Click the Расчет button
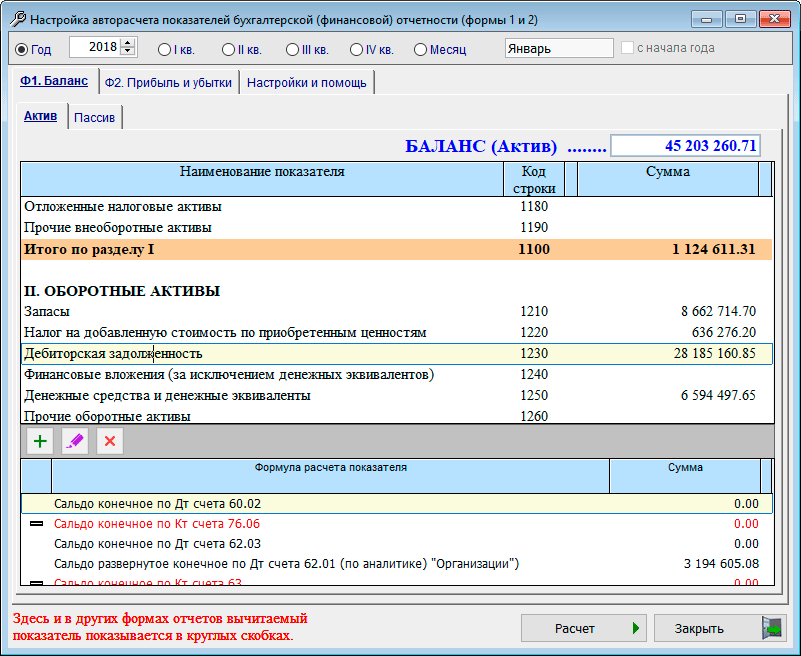The height and width of the screenshot is (656, 801). pyautogui.click(x=584, y=628)
